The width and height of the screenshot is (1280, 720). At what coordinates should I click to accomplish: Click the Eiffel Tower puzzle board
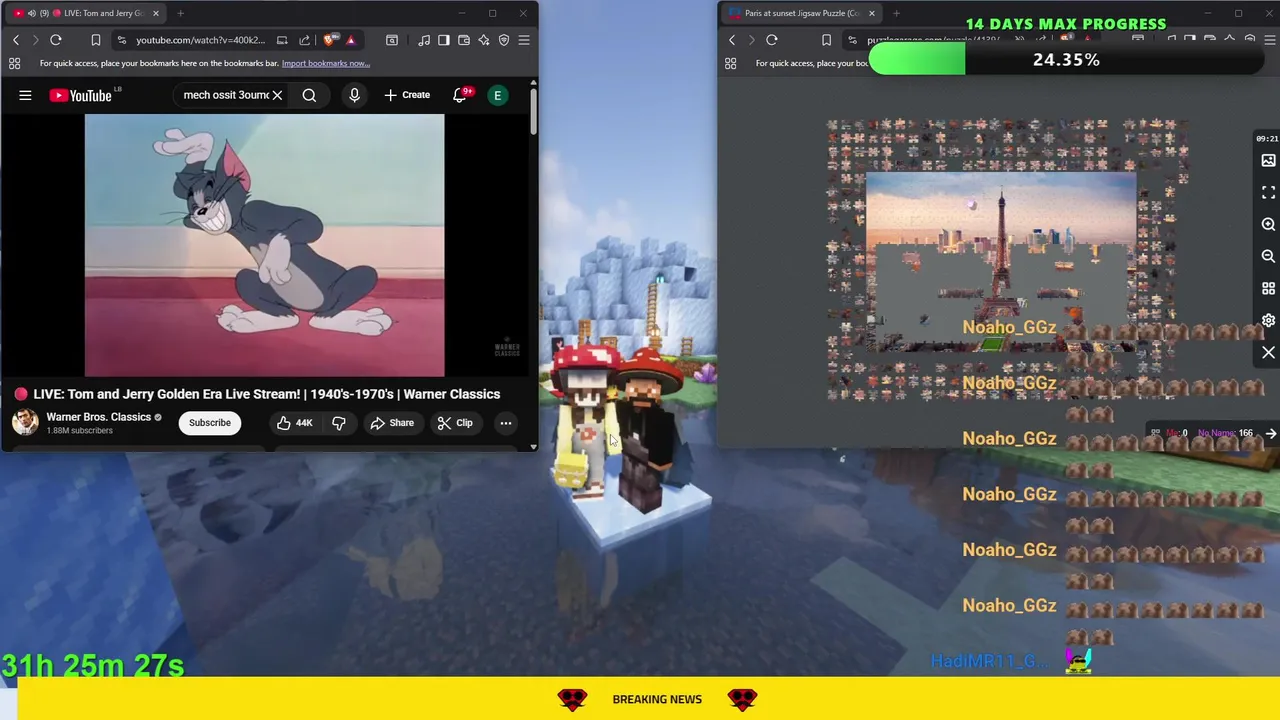pyautogui.click(x=1001, y=262)
